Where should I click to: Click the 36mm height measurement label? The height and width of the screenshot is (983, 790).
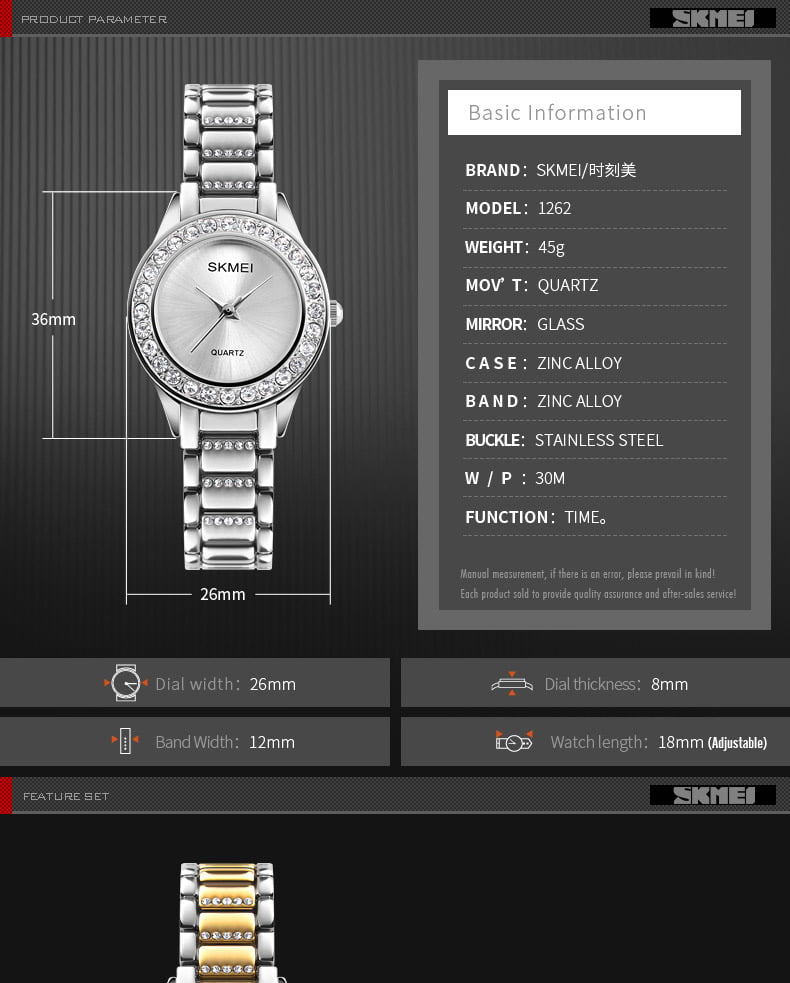coord(54,319)
